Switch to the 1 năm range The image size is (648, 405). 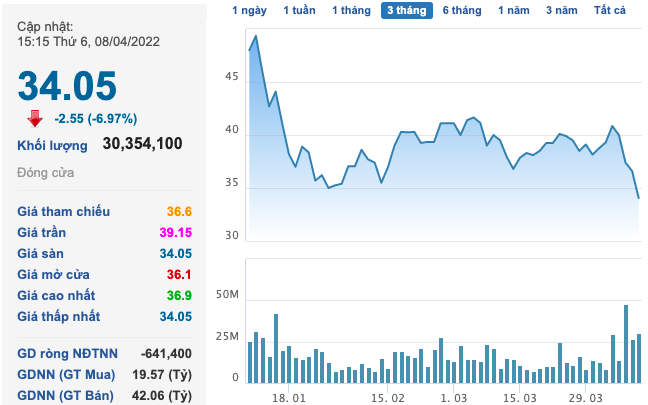514,10
